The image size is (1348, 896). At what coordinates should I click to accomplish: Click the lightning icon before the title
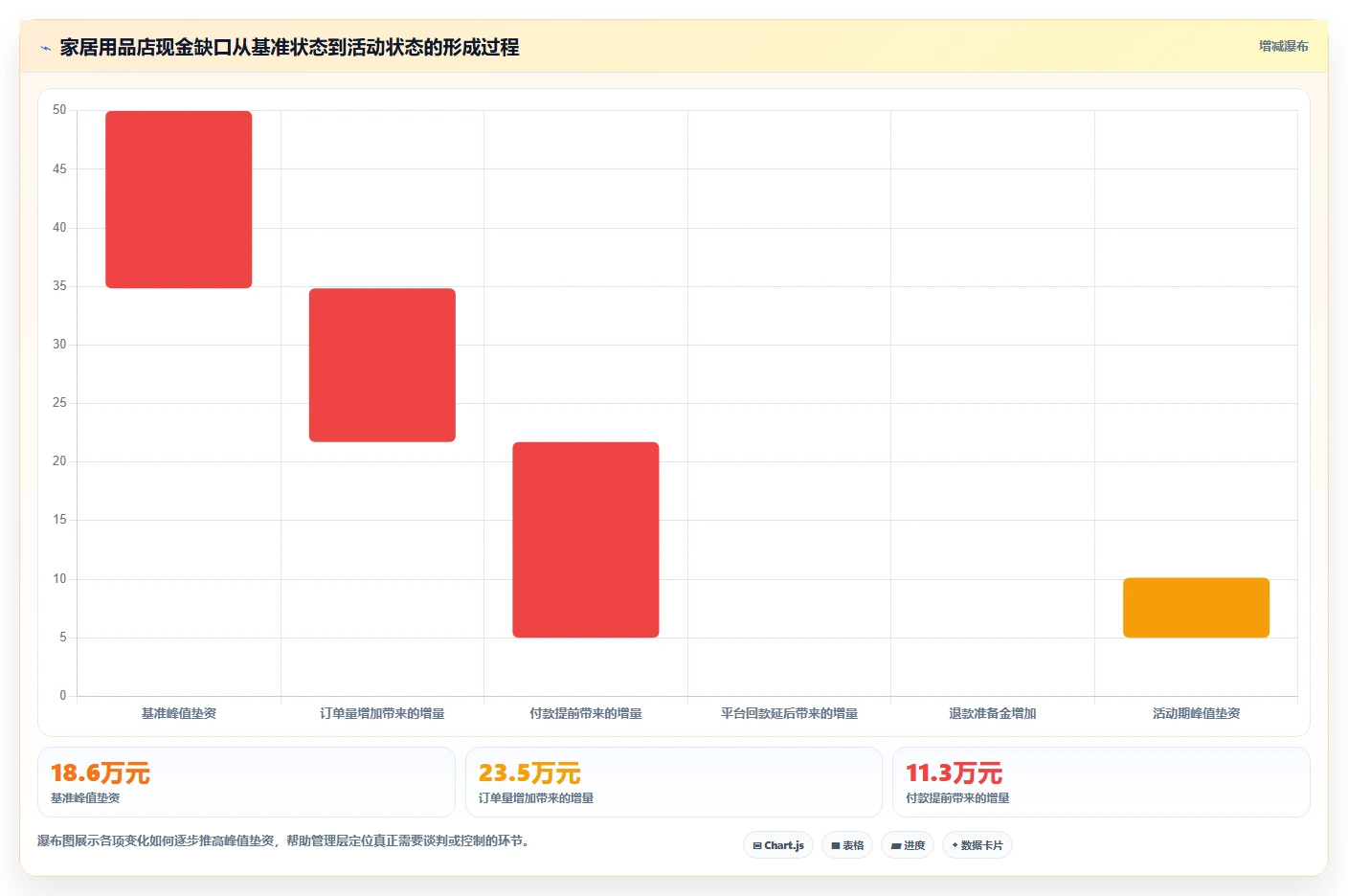tap(45, 48)
